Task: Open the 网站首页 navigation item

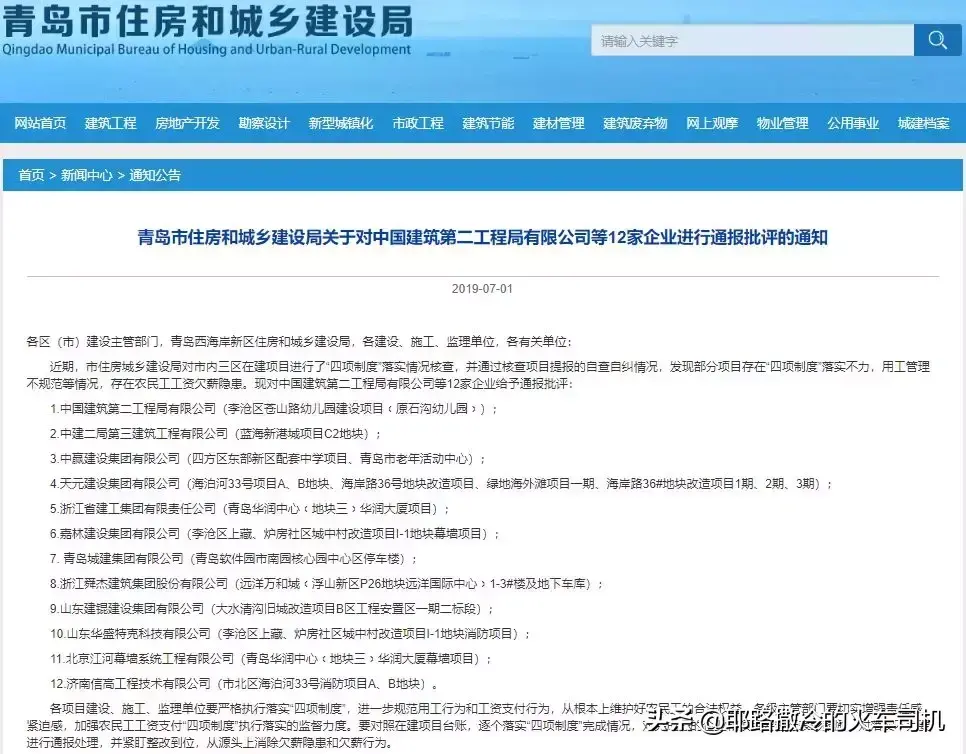Action: coord(40,123)
